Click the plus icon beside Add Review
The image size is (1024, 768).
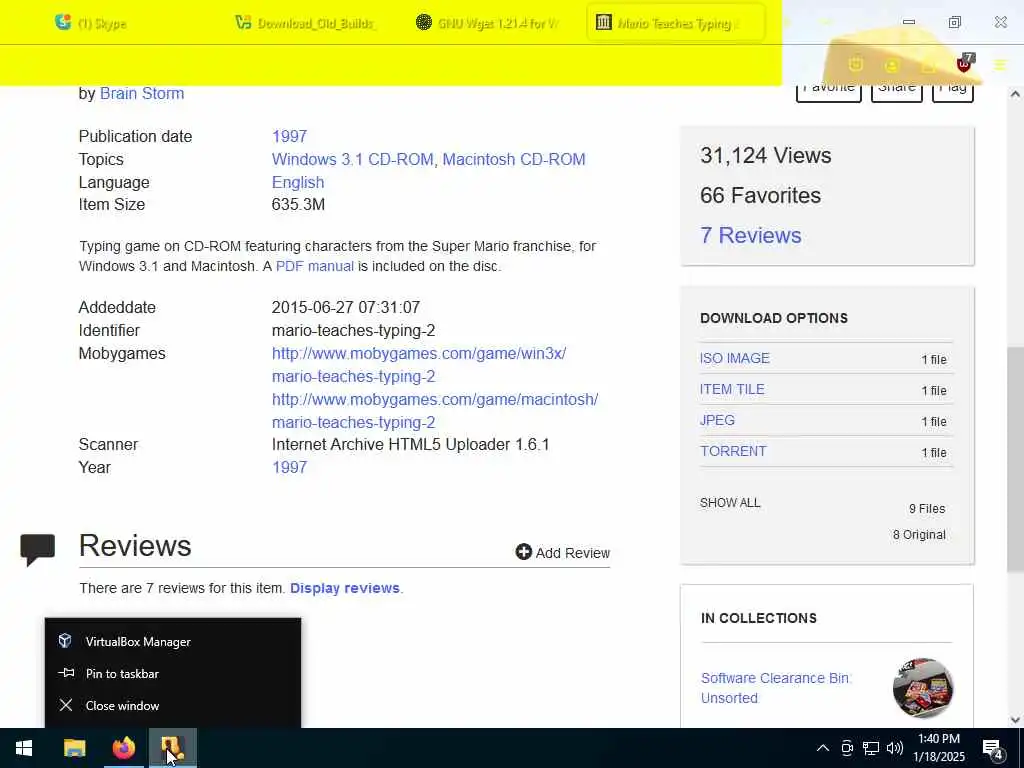pyautogui.click(x=523, y=552)
